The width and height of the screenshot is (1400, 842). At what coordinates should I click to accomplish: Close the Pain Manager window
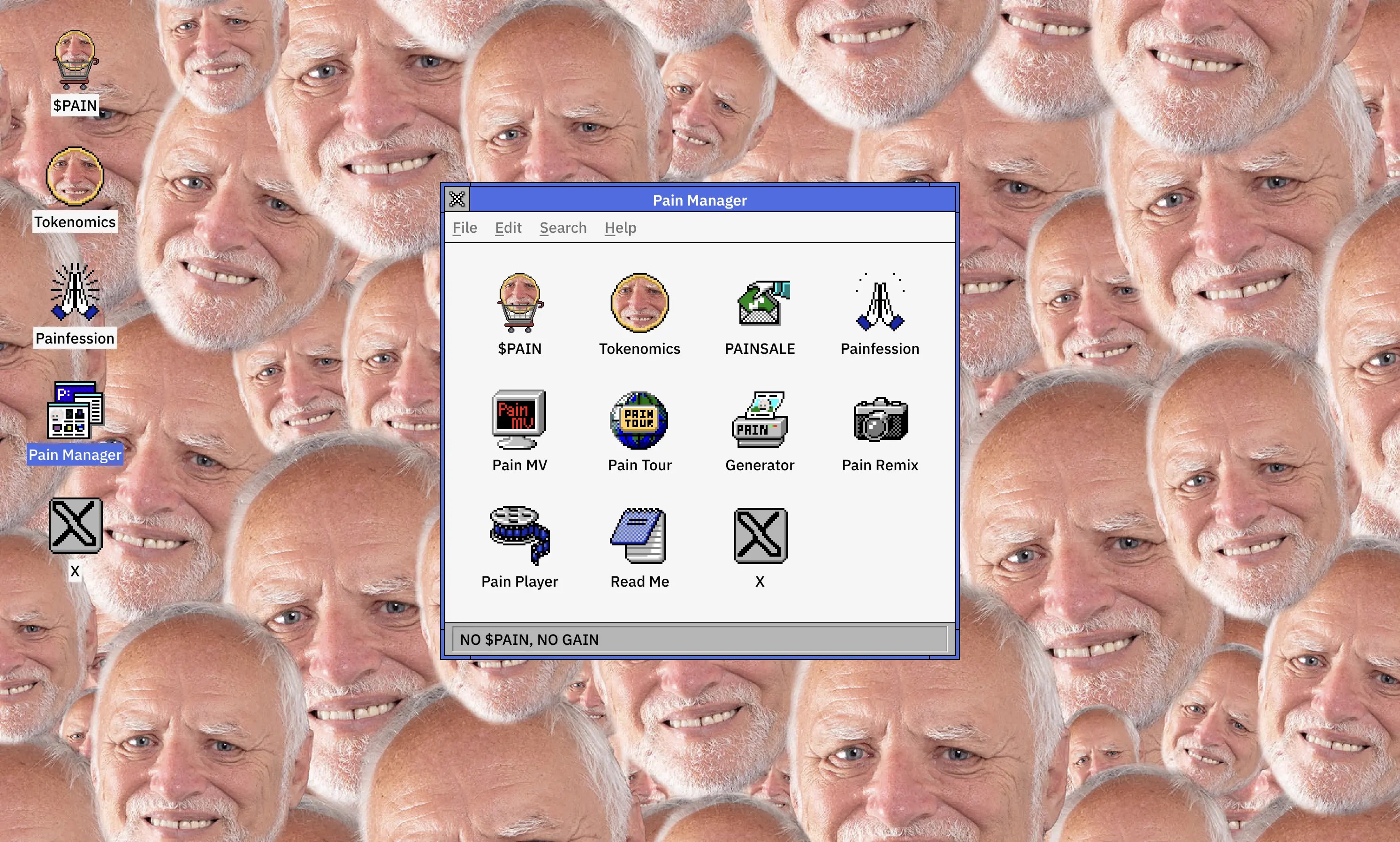point(457,199)
